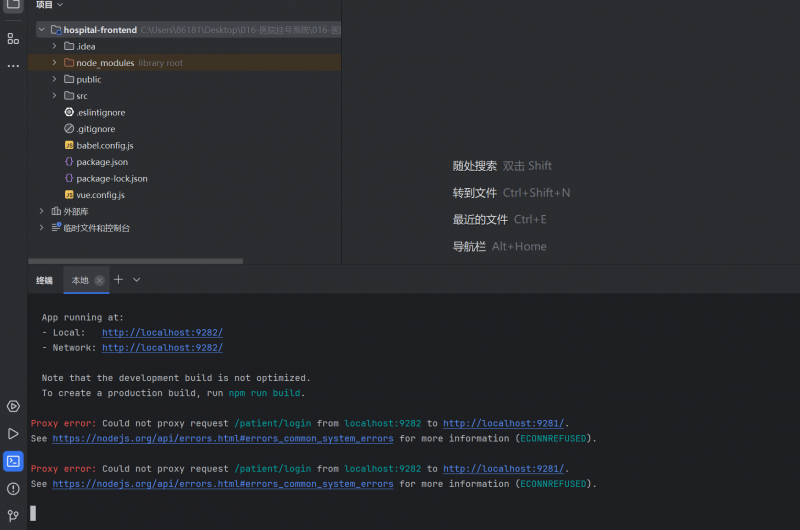Expand the .idea folder
The height and width of the screenshot is (530, 800).
[x=54, y=46]
